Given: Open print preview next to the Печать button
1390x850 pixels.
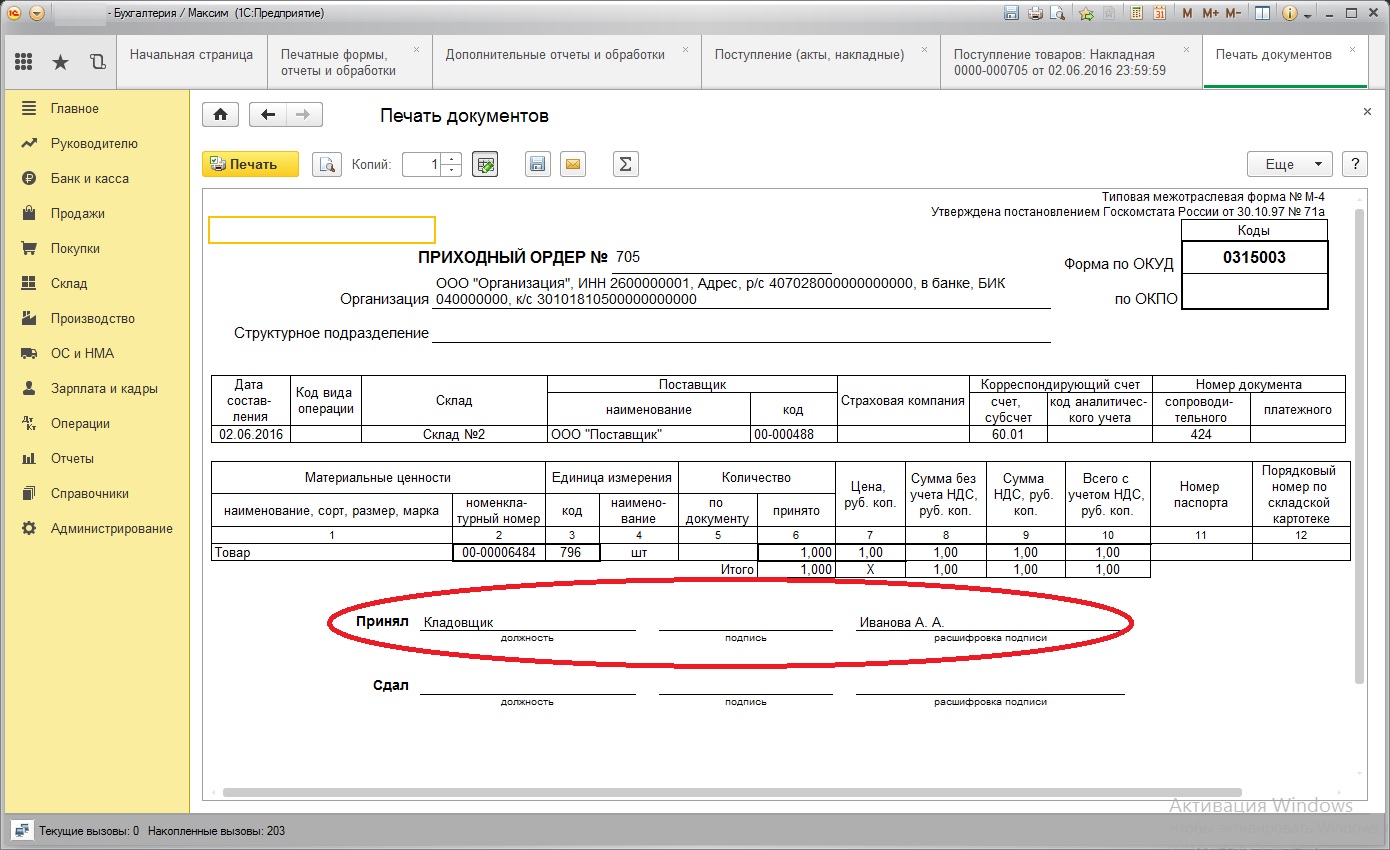Looking at the screenshot, I should coord(327,165).
